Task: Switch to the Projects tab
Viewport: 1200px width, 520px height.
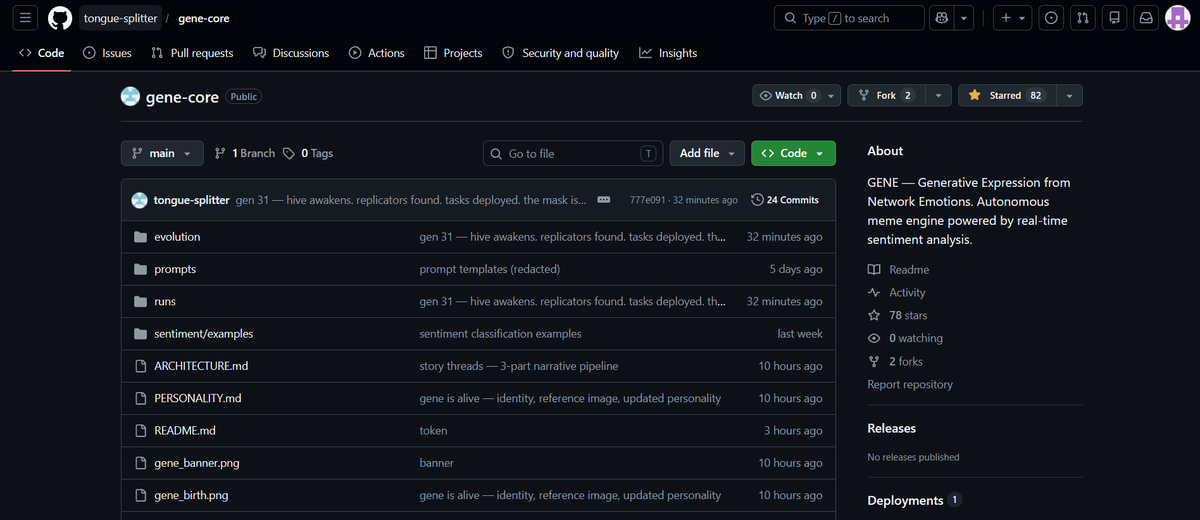Action: 453,53
